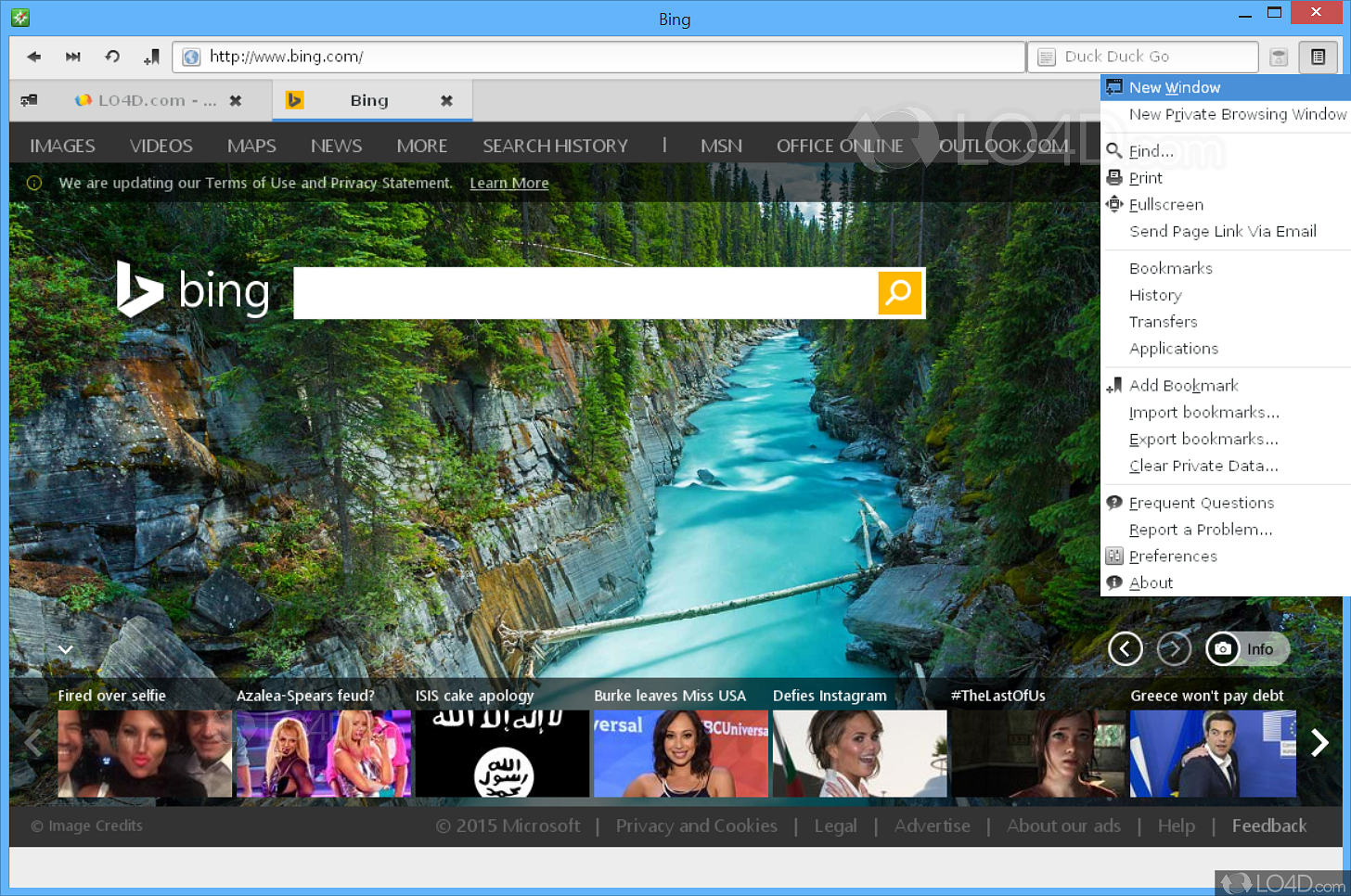The width and height of the screenshot is (1351, 896).
Task: Choose Import bookmarks...
Action: click(1225, 412)
